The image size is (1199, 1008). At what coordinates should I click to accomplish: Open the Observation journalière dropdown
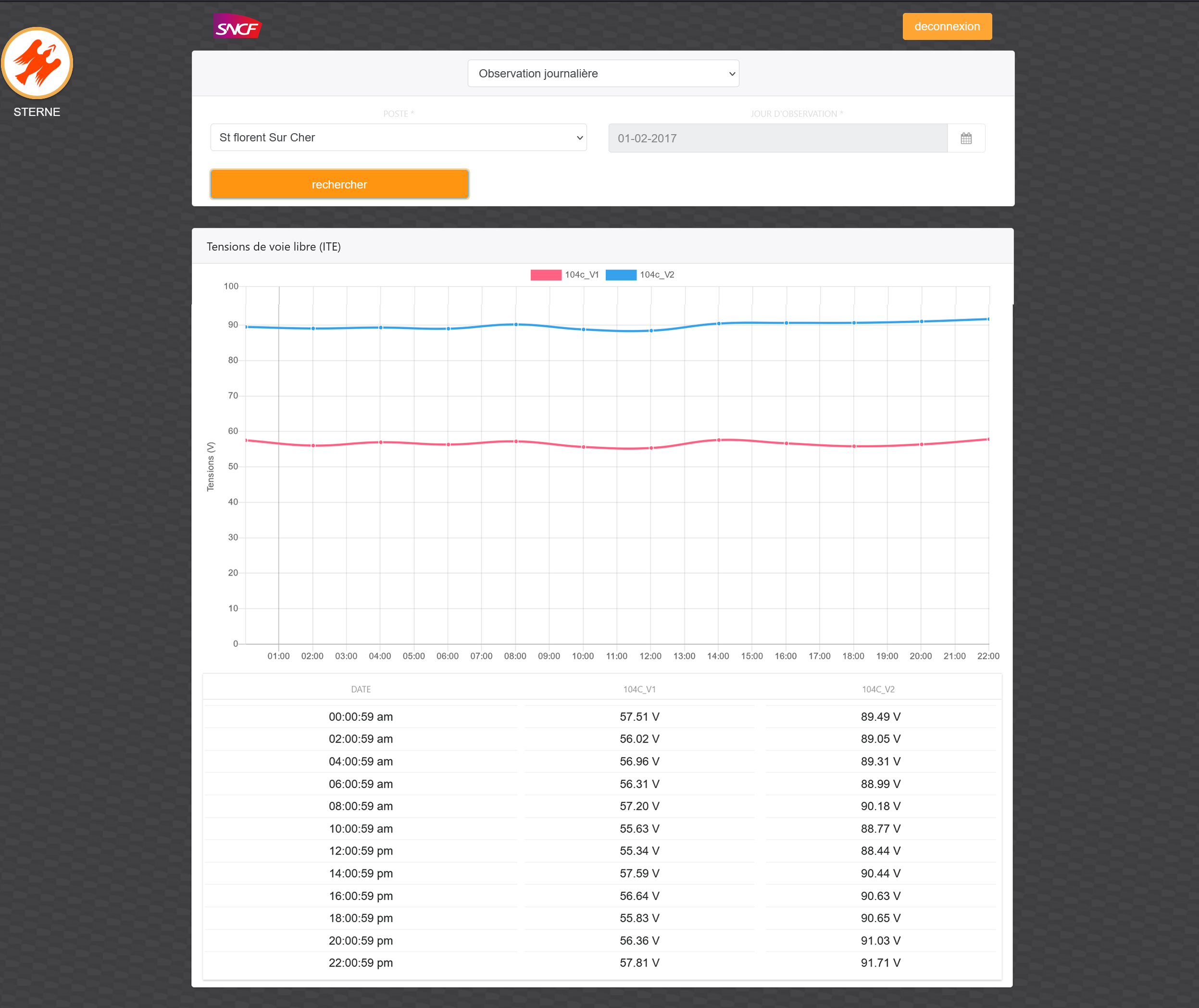point(603,74)
